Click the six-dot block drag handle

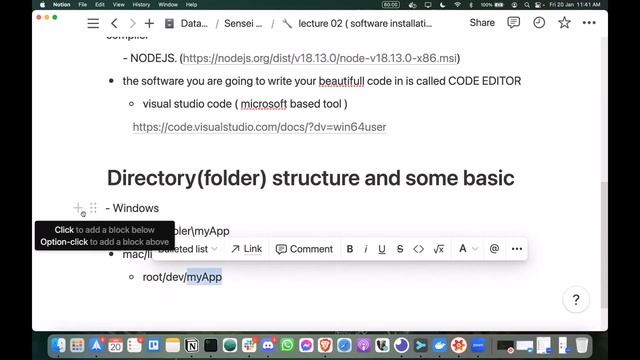(93, 208)
